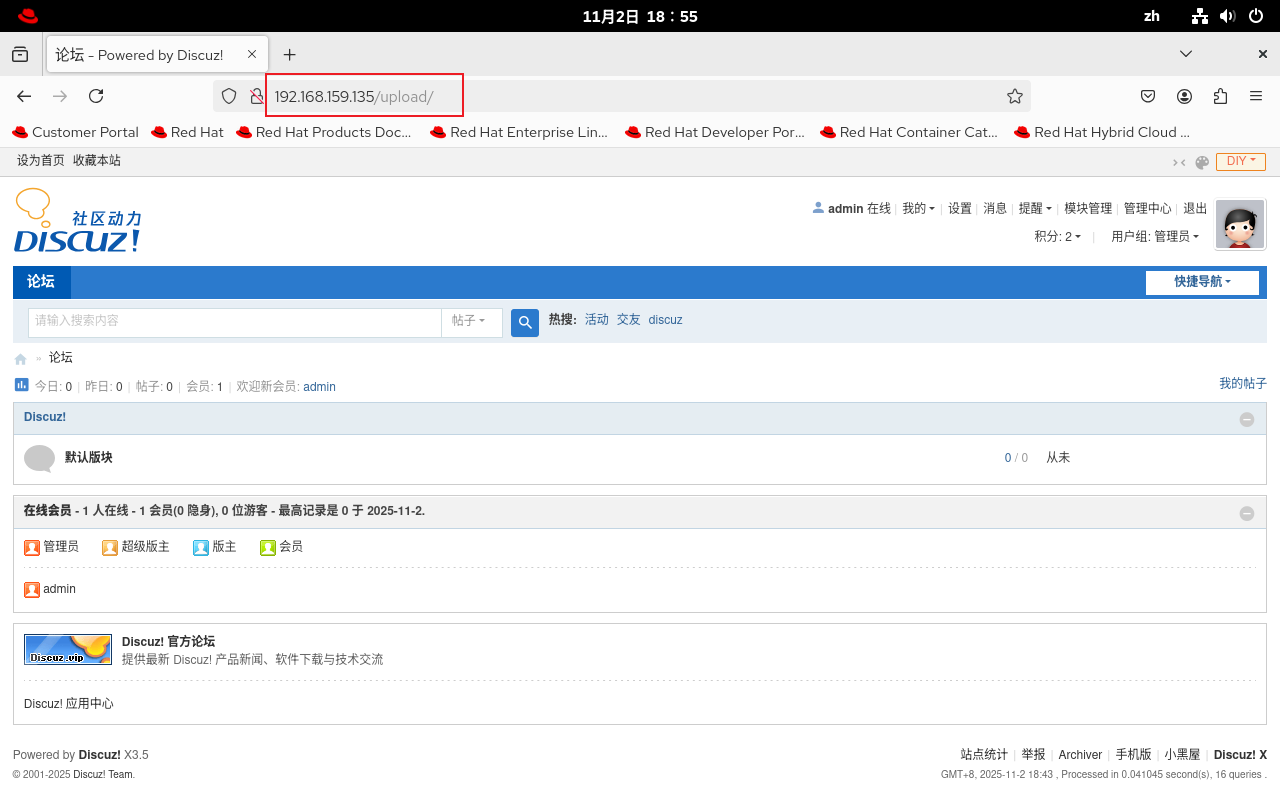
Task: Open the 消息 menu item
Action: coord(995,208)
